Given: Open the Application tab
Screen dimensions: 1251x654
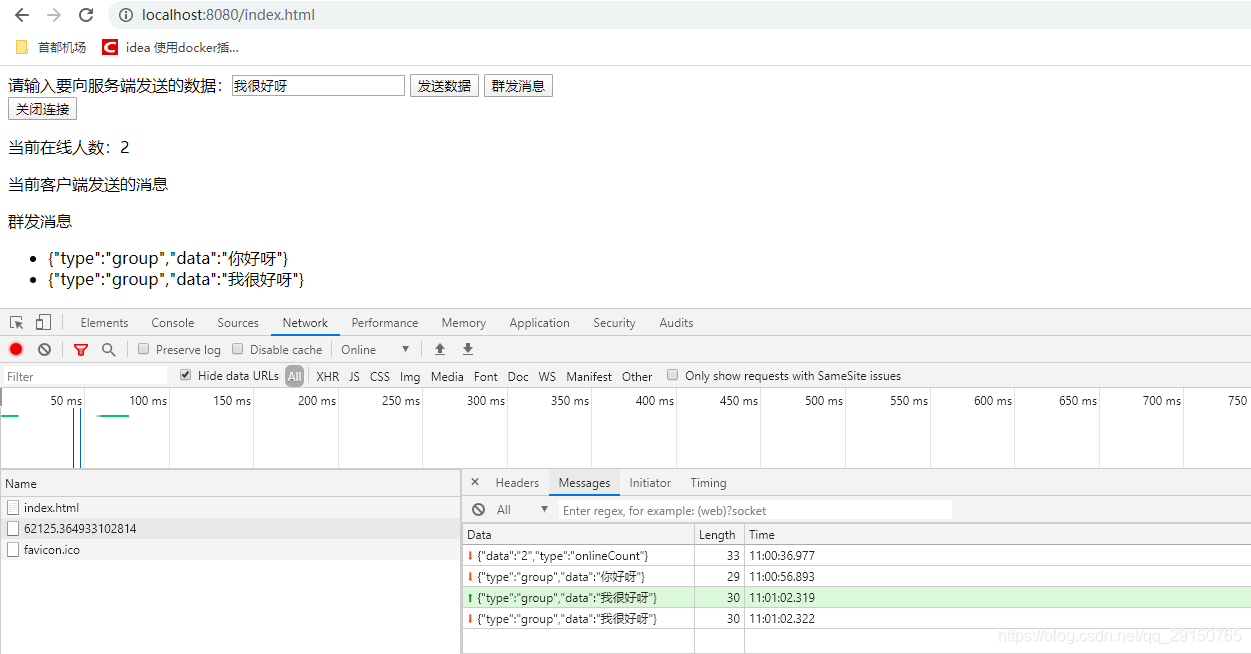Looking at the screenshot, I should [539, 323].
